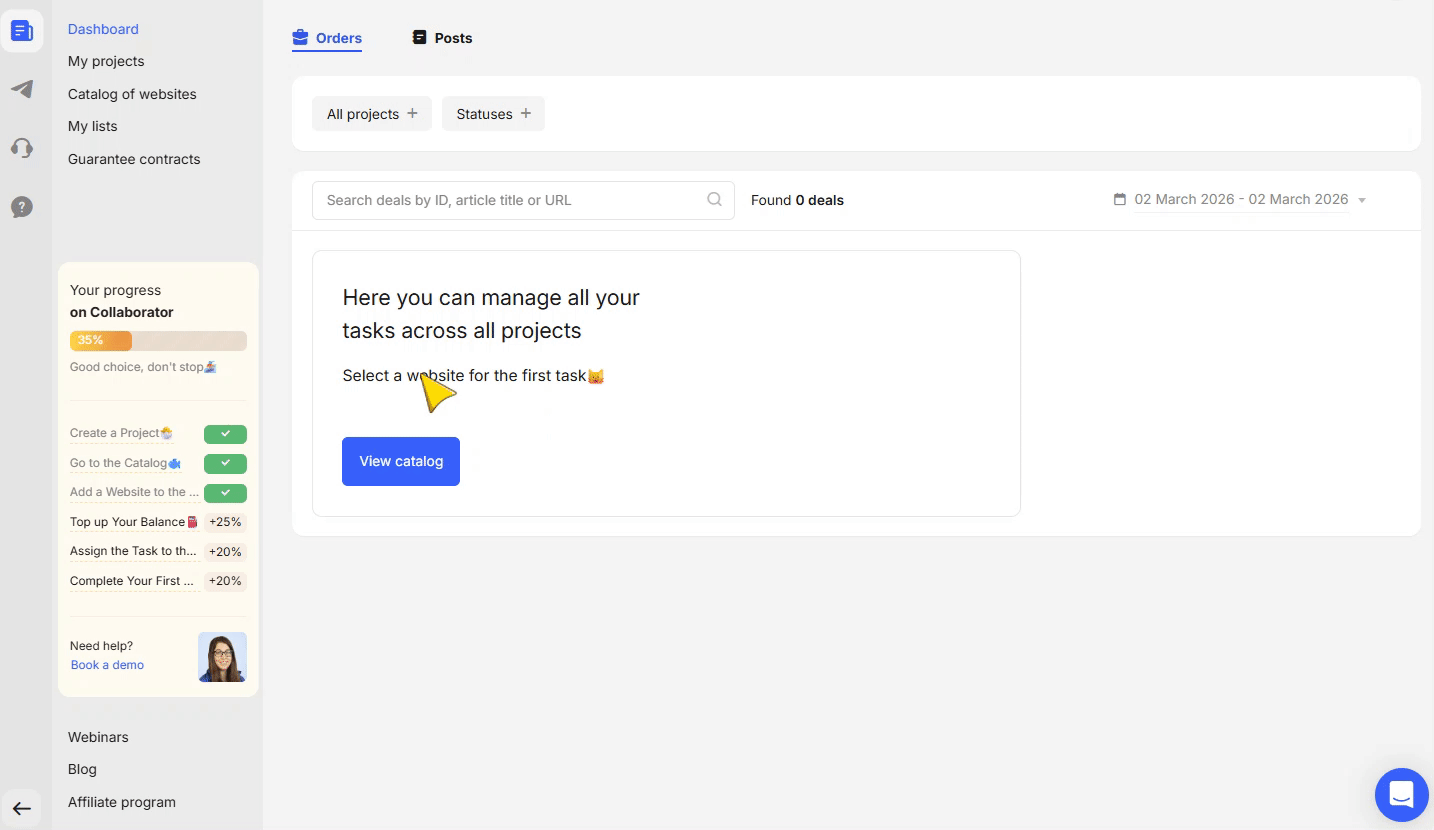Open the Statuses filter dropdown
This screenshot has height=830, width=1434.
tap(492, 113)
